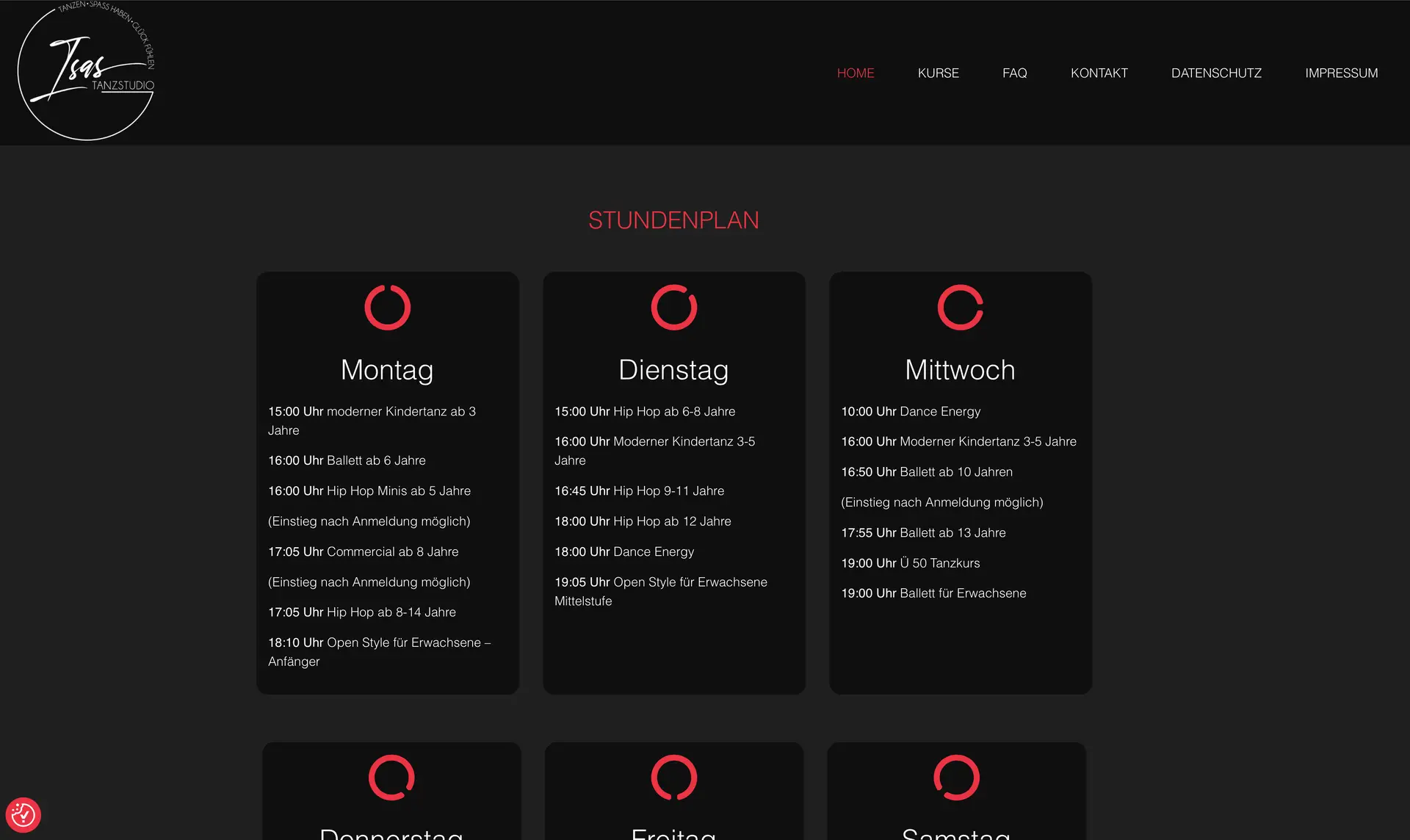
Task: Click the red circle icon above Freitag
Action: [x=673, y=778]
